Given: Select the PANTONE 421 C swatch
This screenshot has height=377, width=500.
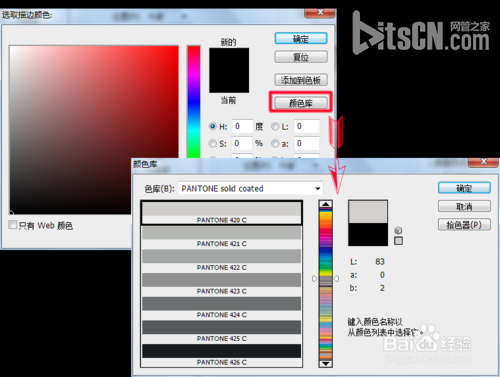Looking at the screenshot, I should [222, 237].
